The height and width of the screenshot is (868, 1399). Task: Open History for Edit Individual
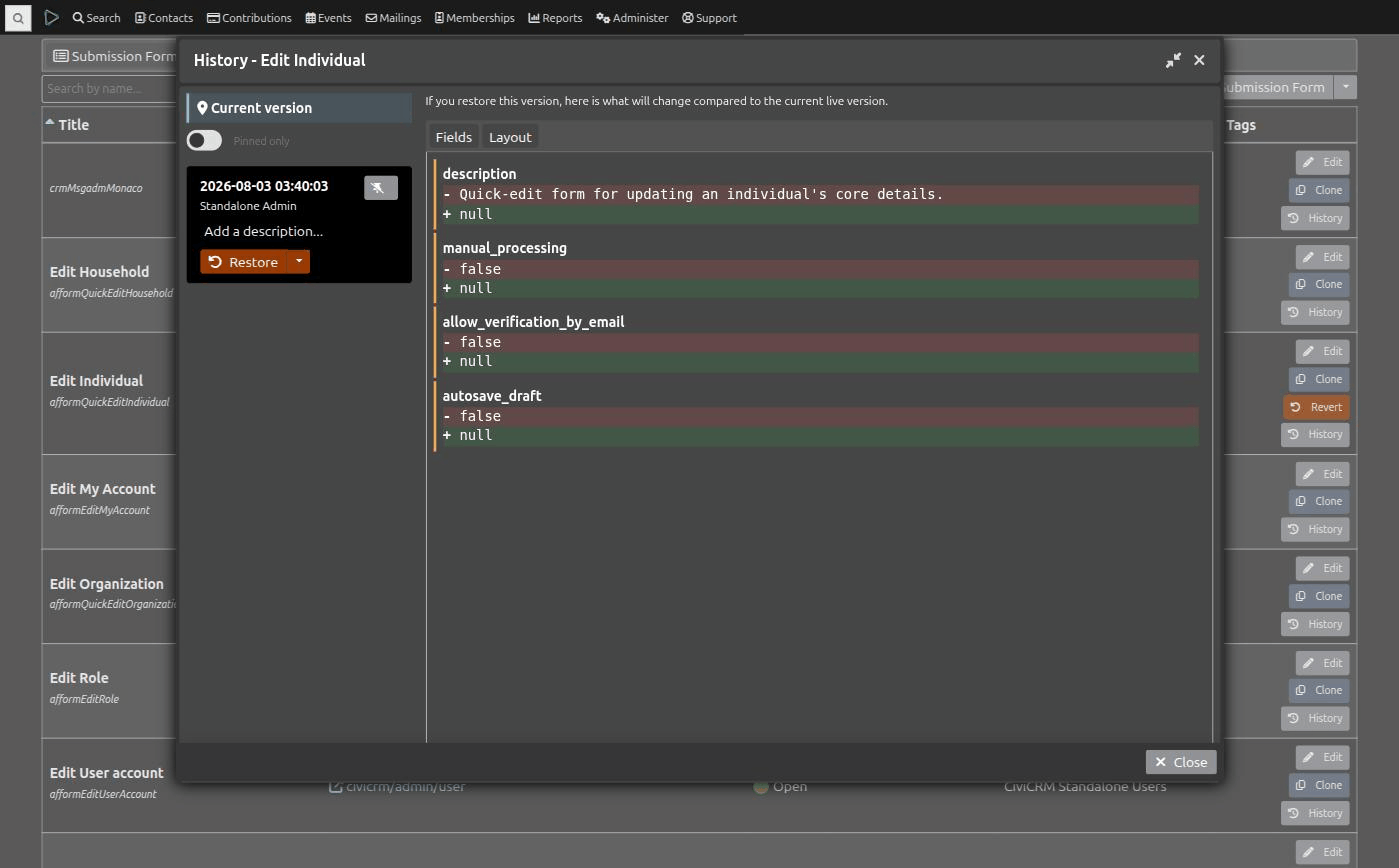click(x=1315, y=434)
